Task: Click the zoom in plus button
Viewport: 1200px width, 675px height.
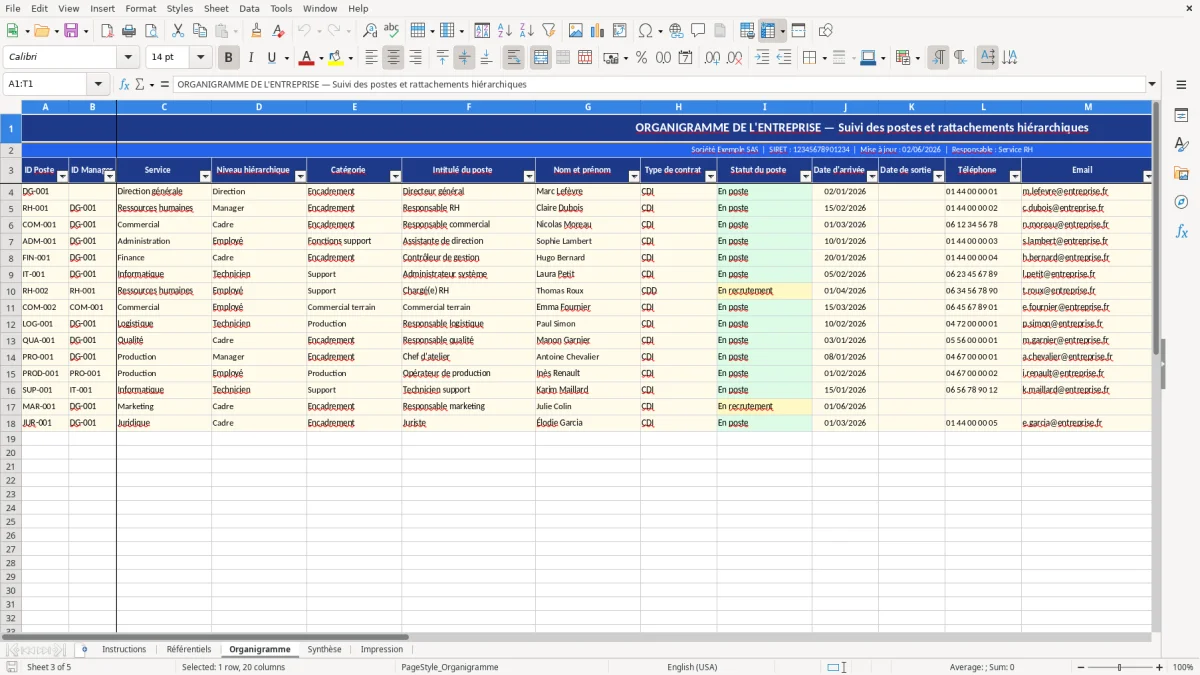Action: [x=1160, y=667]
